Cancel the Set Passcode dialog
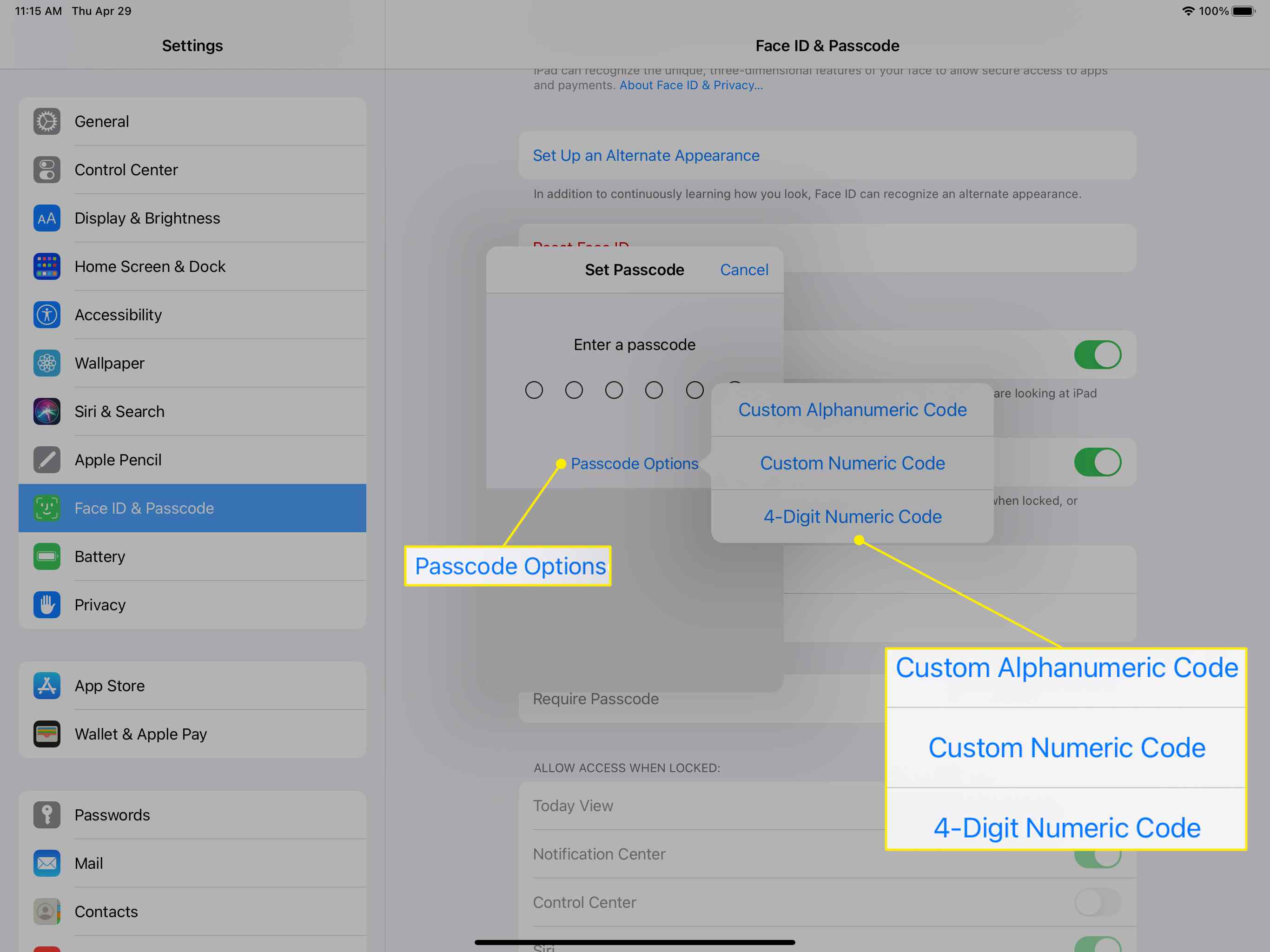This screenshot has height=952, width=1270. pos(744,270)
